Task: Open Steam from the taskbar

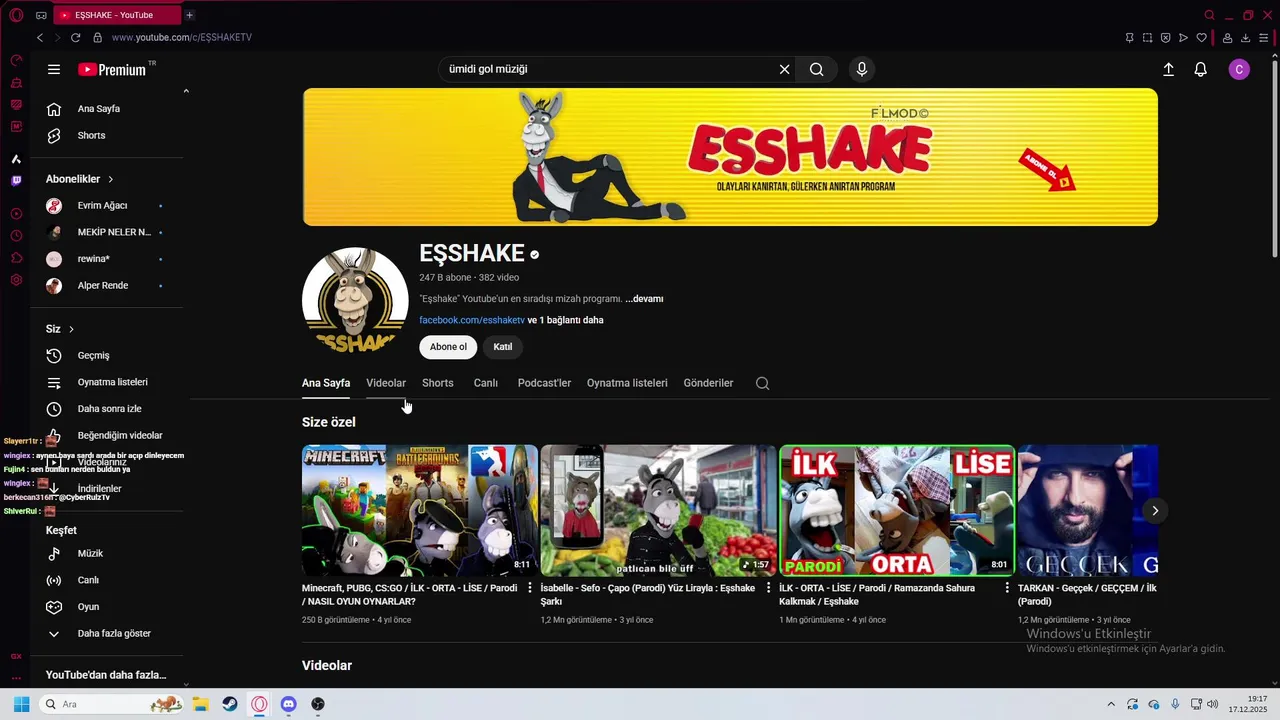Action: point(229,704)
